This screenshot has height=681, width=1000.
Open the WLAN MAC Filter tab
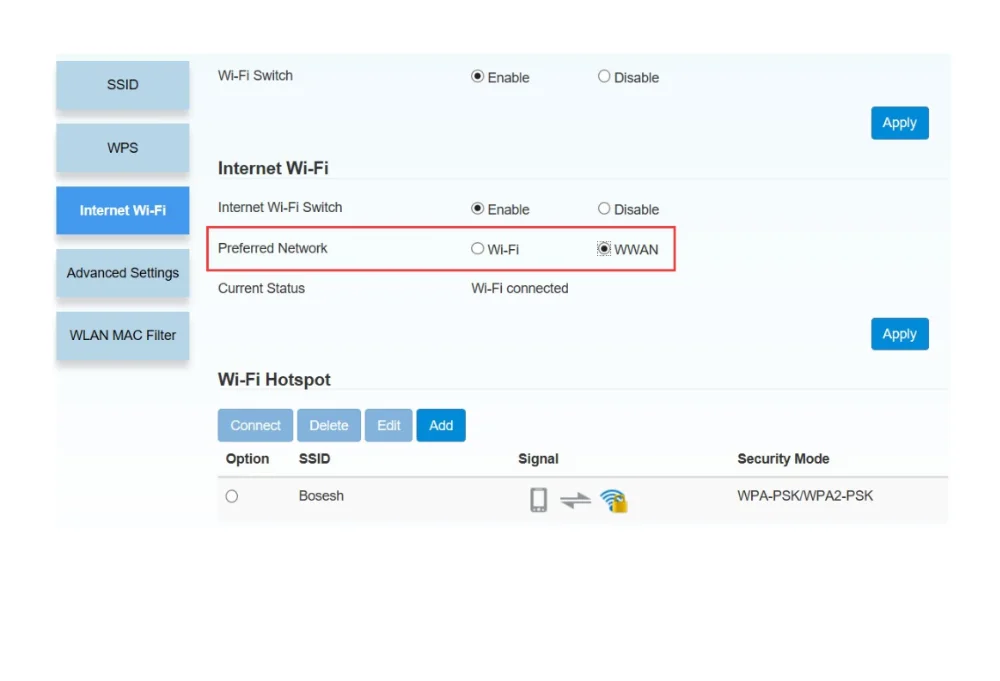tap(122, 335)
